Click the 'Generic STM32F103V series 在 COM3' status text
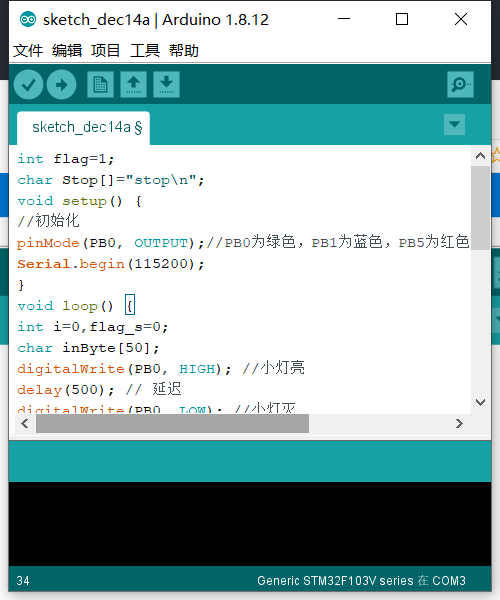Screen dimensions: 500x600 (361, 581)
